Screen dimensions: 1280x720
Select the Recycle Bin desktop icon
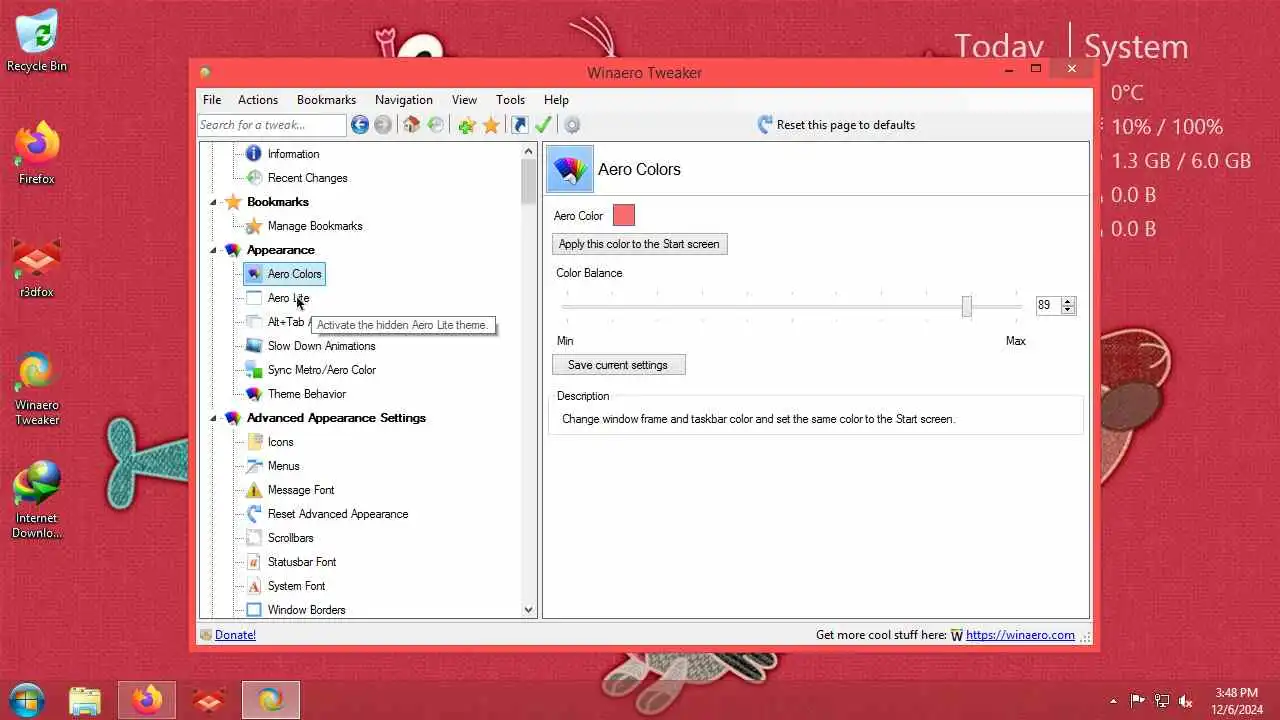(37, 42)
